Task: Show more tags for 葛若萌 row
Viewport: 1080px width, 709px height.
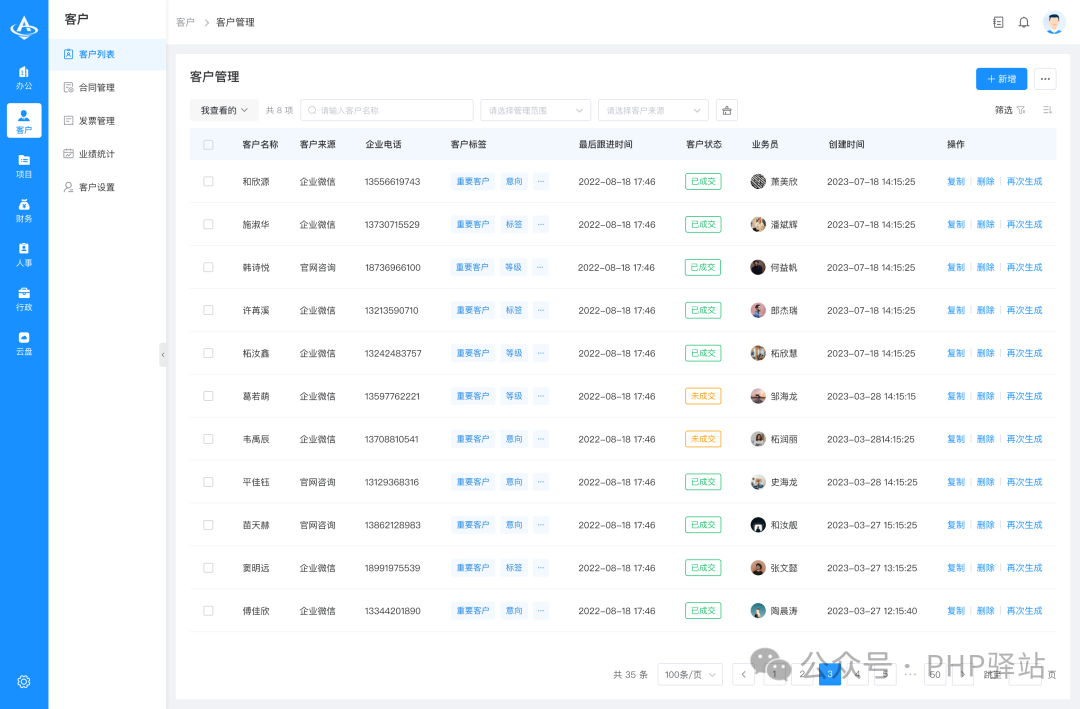Action: 541,396
